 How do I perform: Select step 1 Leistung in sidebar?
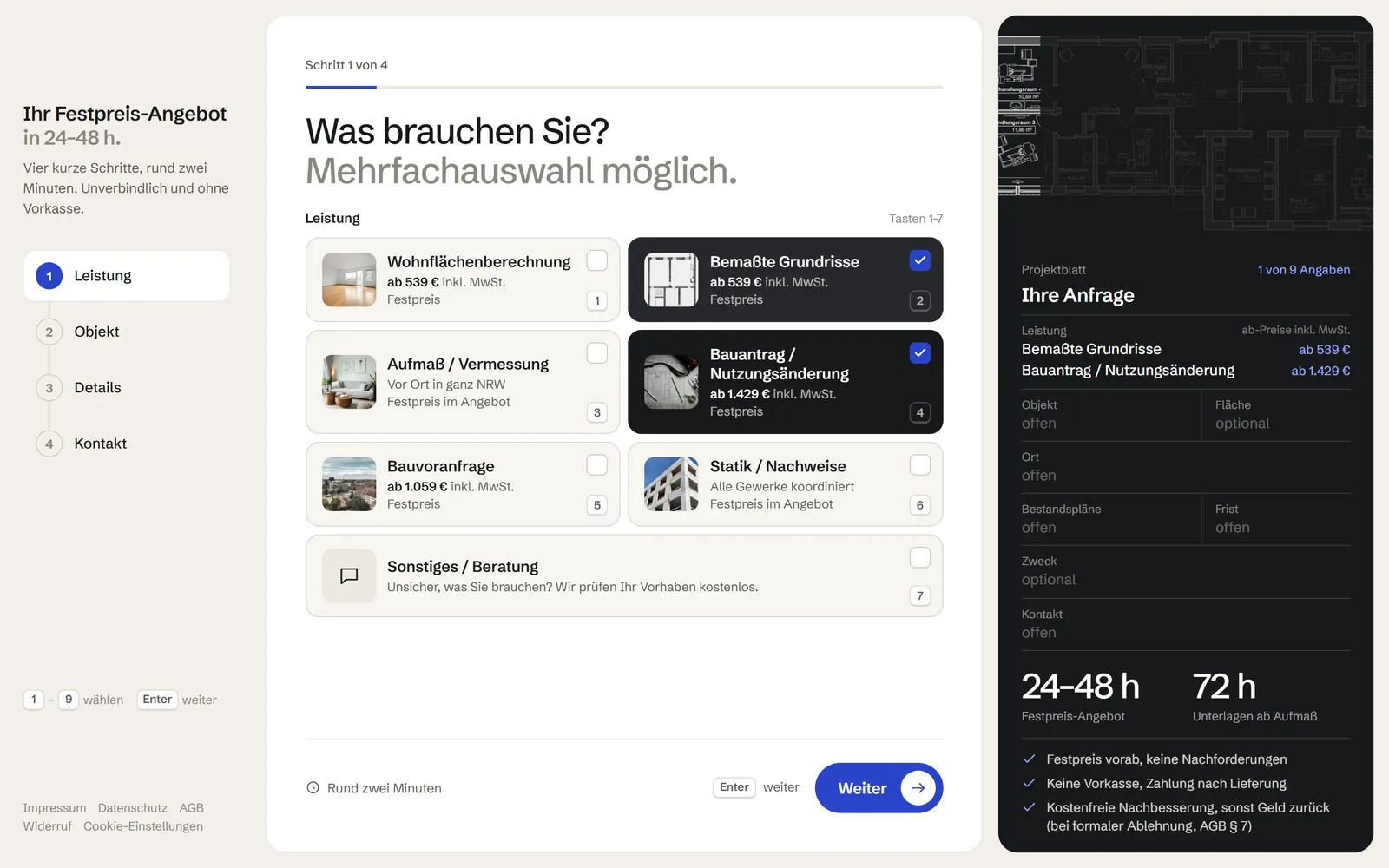pos(127,276)
